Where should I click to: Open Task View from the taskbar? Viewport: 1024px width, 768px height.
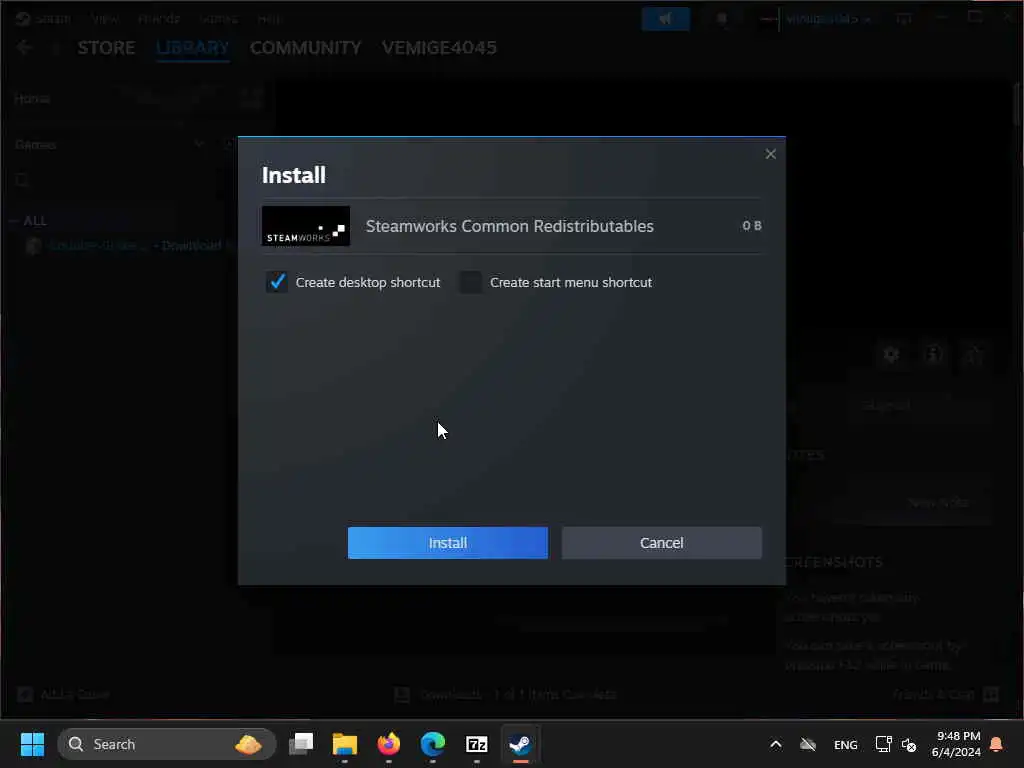301,744
